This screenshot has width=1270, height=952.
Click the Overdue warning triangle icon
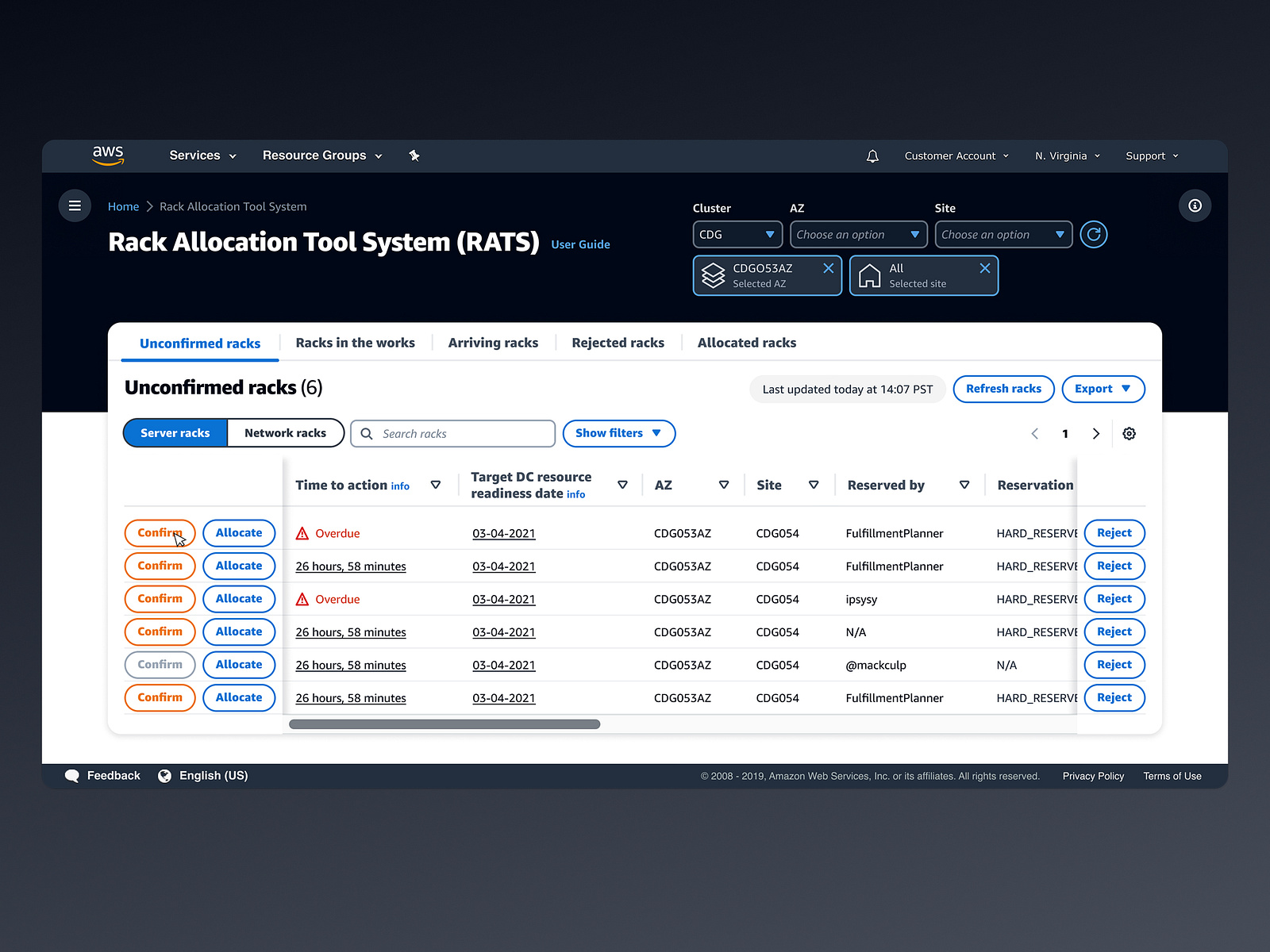coord(302,533)
